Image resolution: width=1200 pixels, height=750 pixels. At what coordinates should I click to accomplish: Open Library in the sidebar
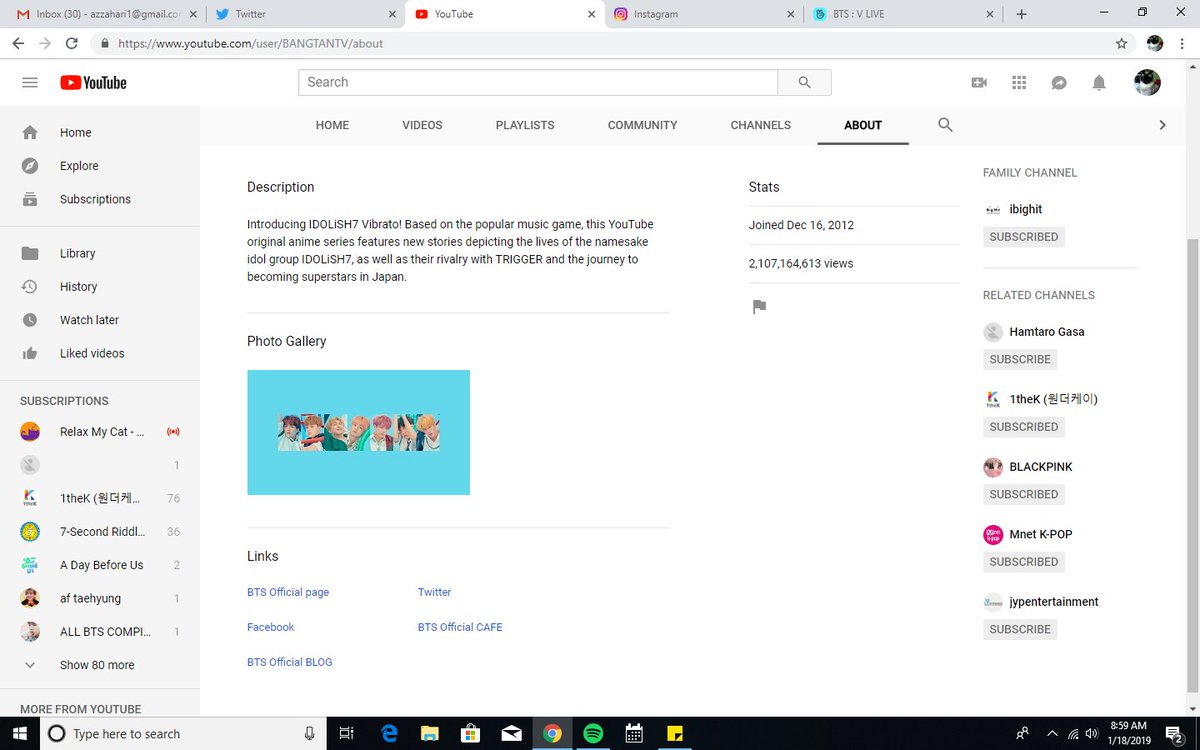coord(100,253)
